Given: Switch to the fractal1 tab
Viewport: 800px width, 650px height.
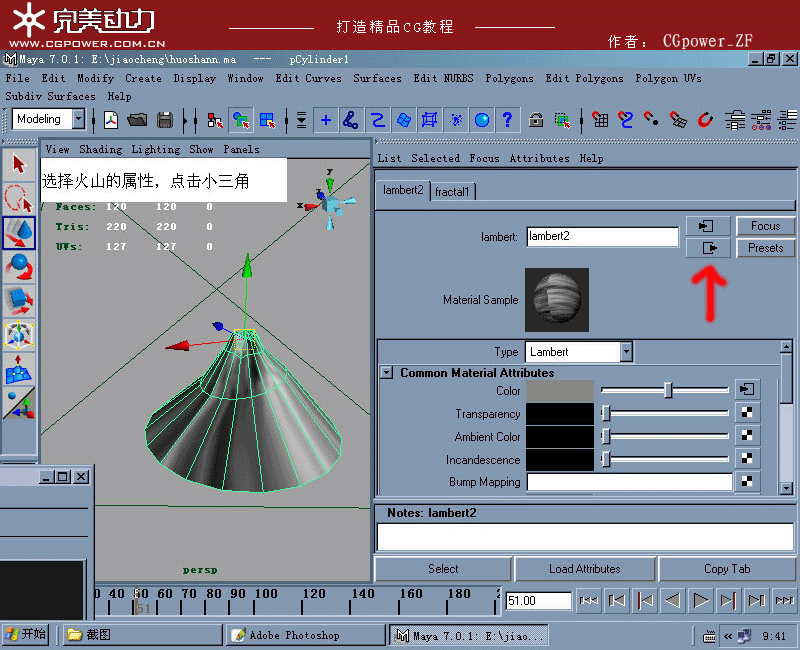Looking at the screenshot, I should pyautogui.click(x=452, y=192).
